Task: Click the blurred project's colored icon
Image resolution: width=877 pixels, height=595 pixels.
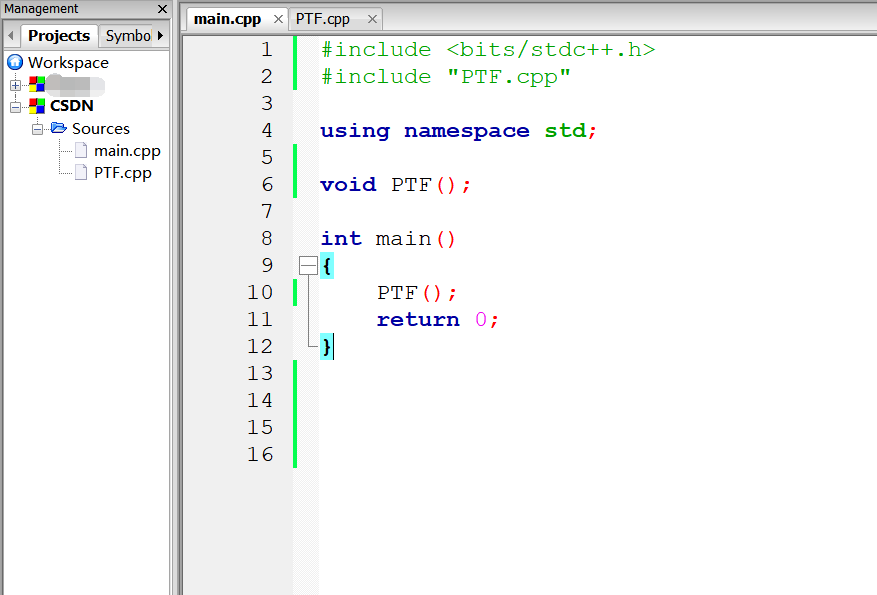Action: [x=37, y=84]
